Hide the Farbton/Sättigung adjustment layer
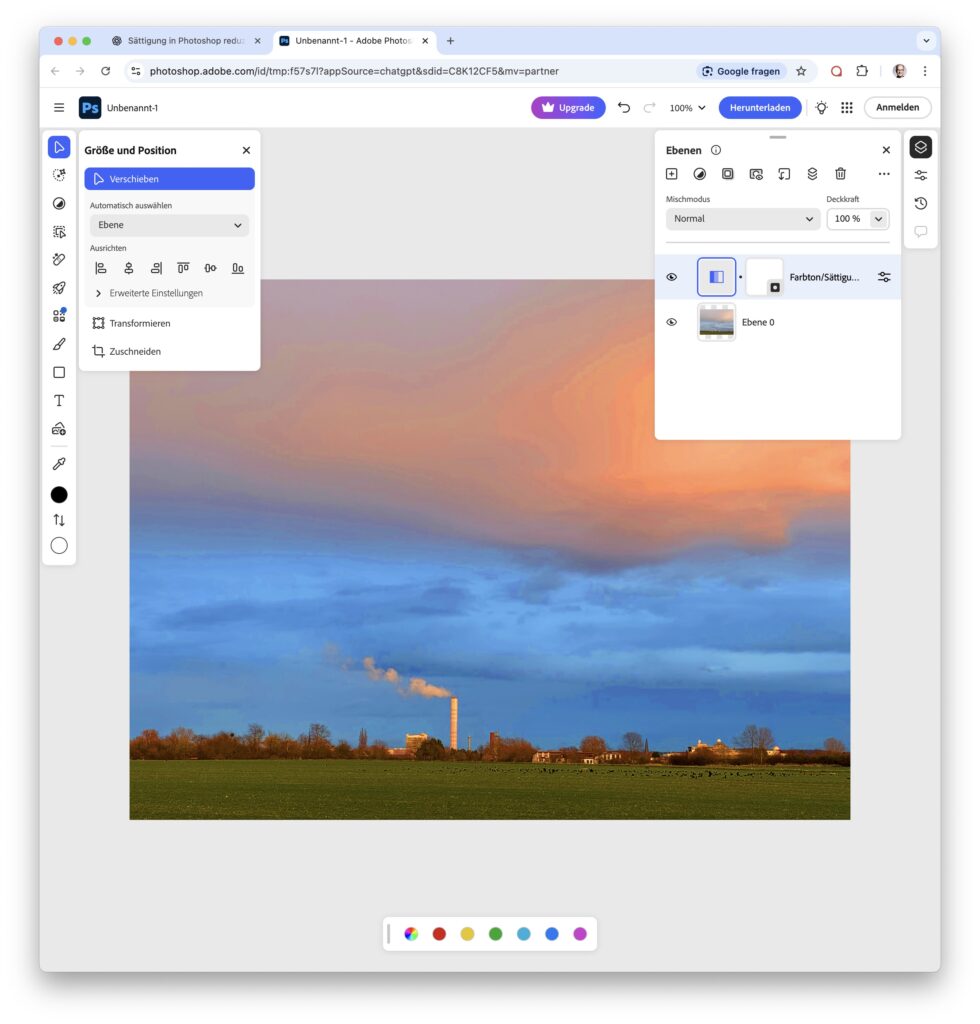Screen dimensions: 980x1024 point(672,277)
